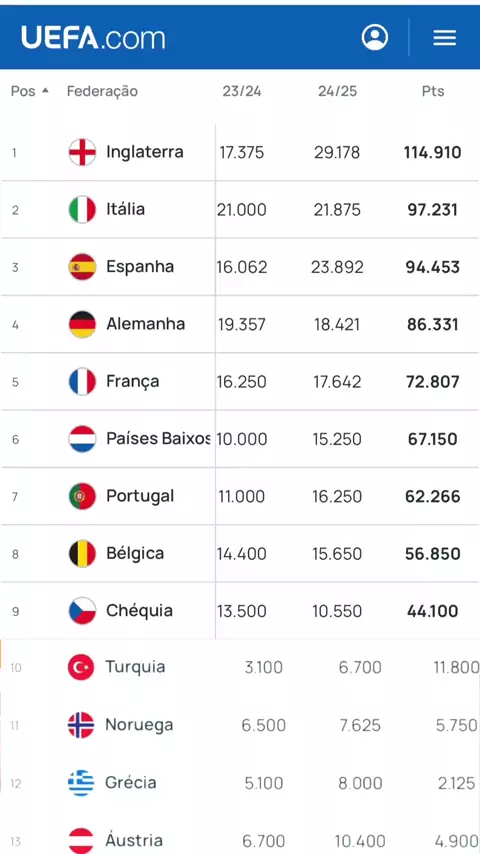Click the Spain flag icon
The height and width of the screenshot is (854, 480).
click(82, 267)
